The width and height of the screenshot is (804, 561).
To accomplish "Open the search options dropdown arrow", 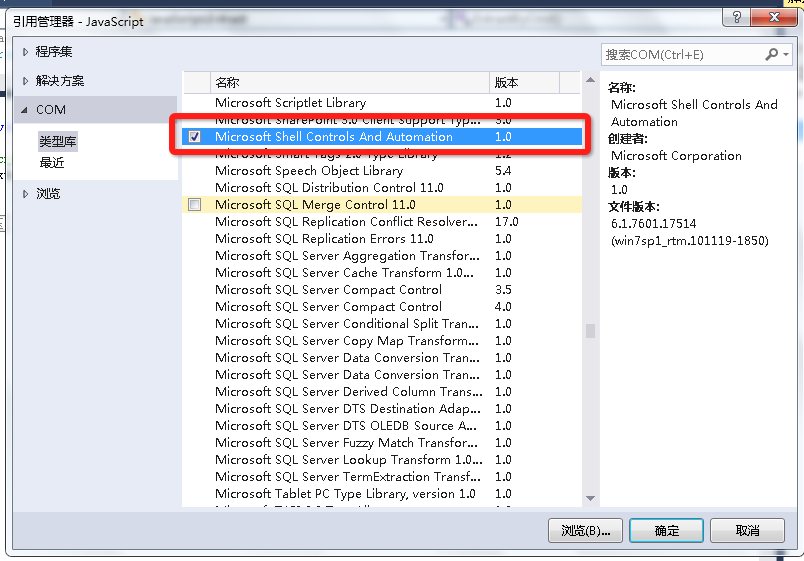I will pyautogui.click(x=786, y=54).
